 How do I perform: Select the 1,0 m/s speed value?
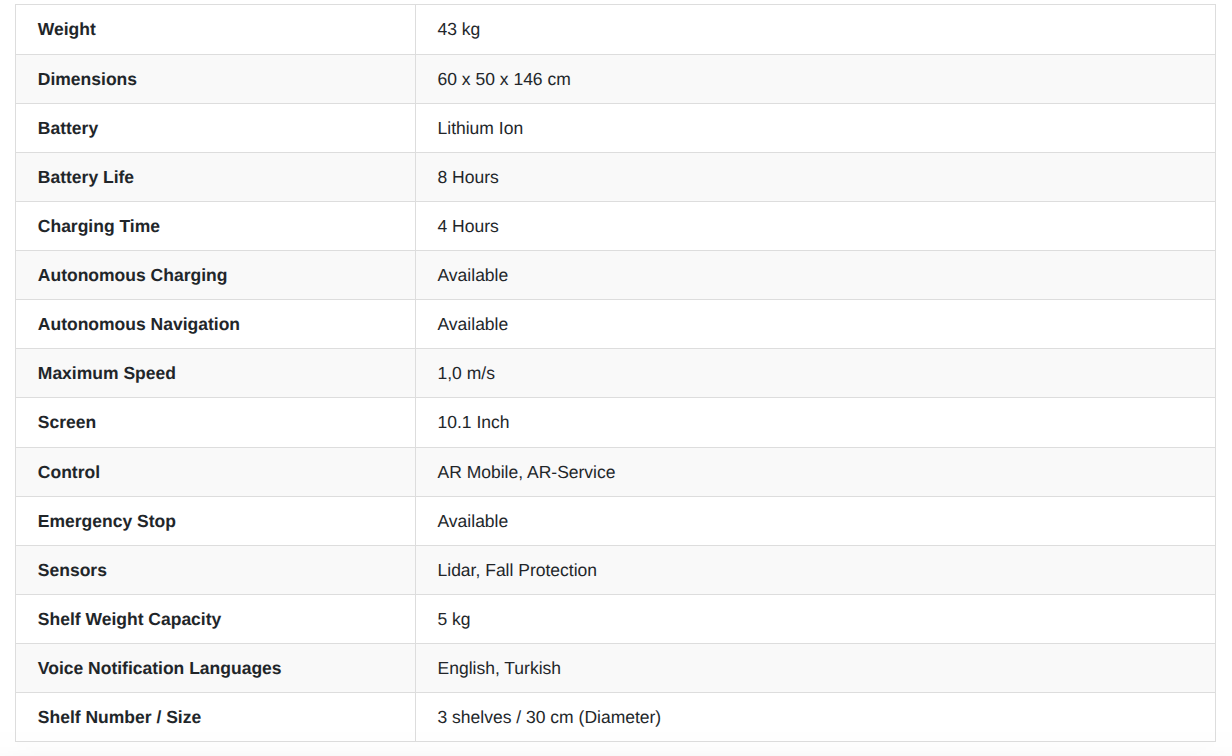point(466,373)
